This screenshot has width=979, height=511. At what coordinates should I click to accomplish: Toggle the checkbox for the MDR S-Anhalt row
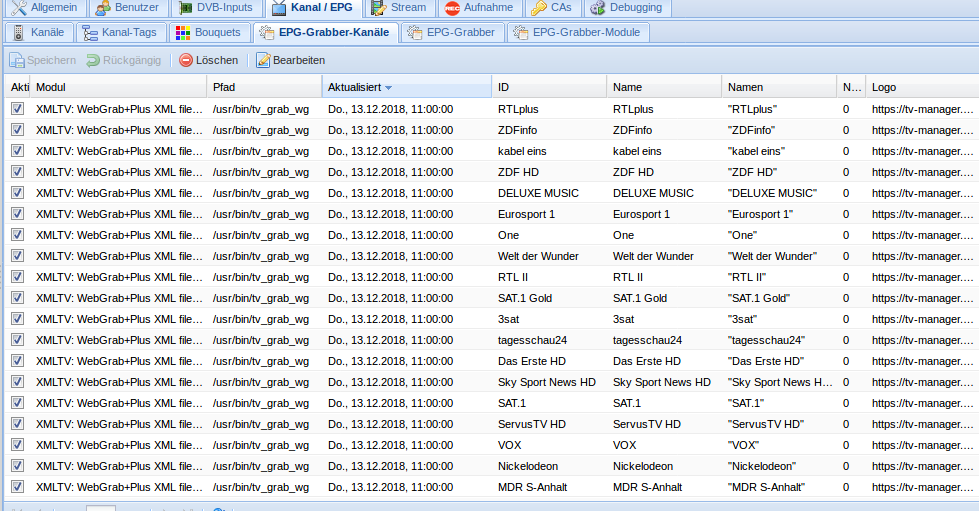coord(17,487)
